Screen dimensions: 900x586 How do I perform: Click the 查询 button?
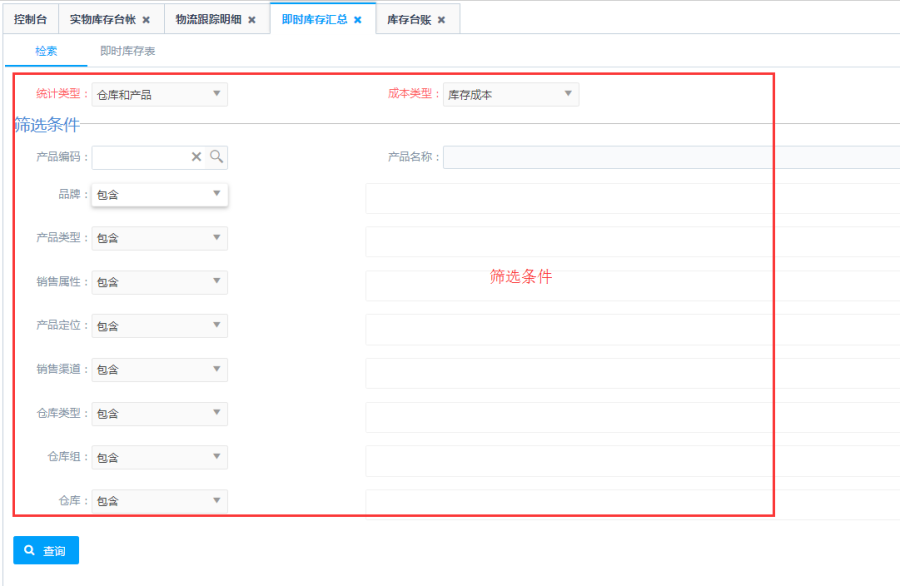point(46,551)
